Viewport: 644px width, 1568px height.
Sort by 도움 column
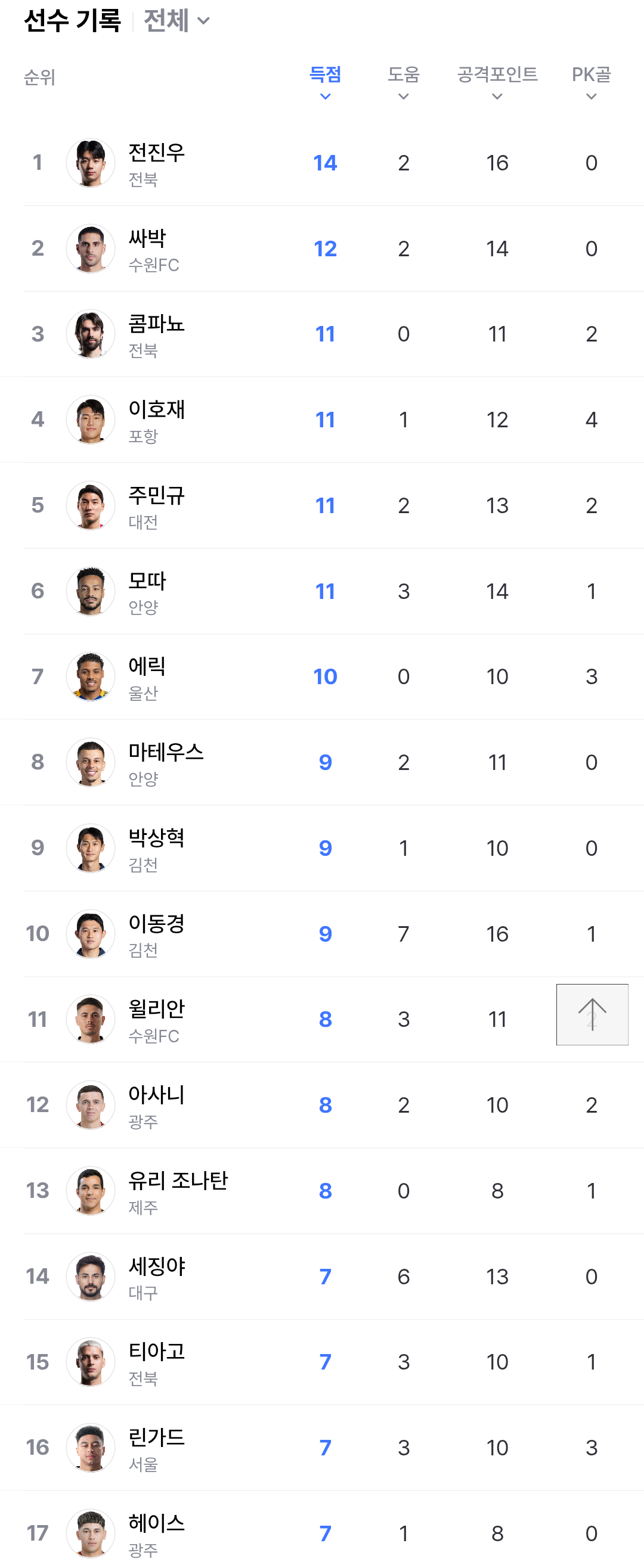coord(403,82)
